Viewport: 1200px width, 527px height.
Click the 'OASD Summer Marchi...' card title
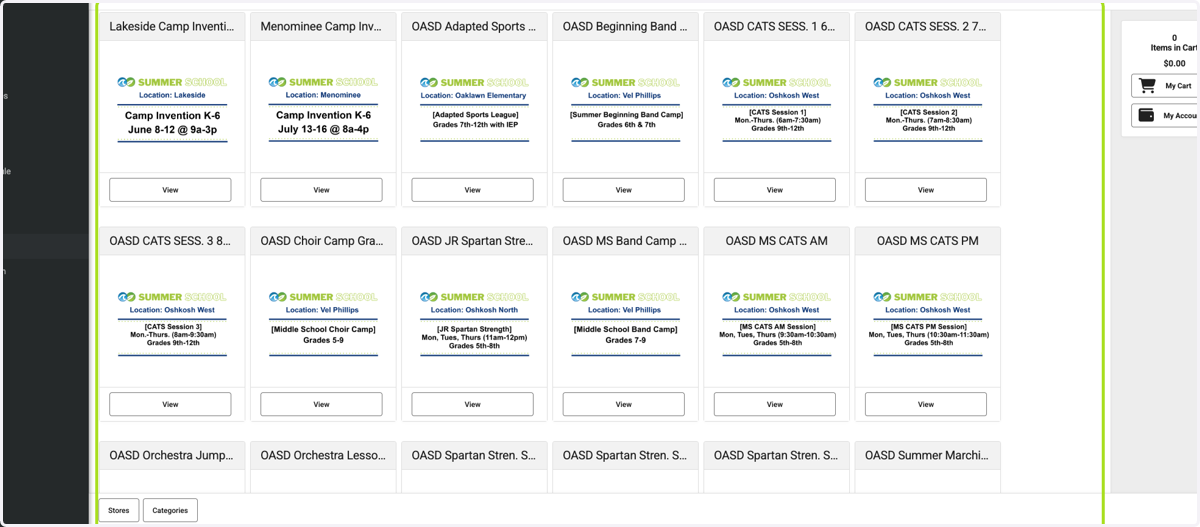927,455
